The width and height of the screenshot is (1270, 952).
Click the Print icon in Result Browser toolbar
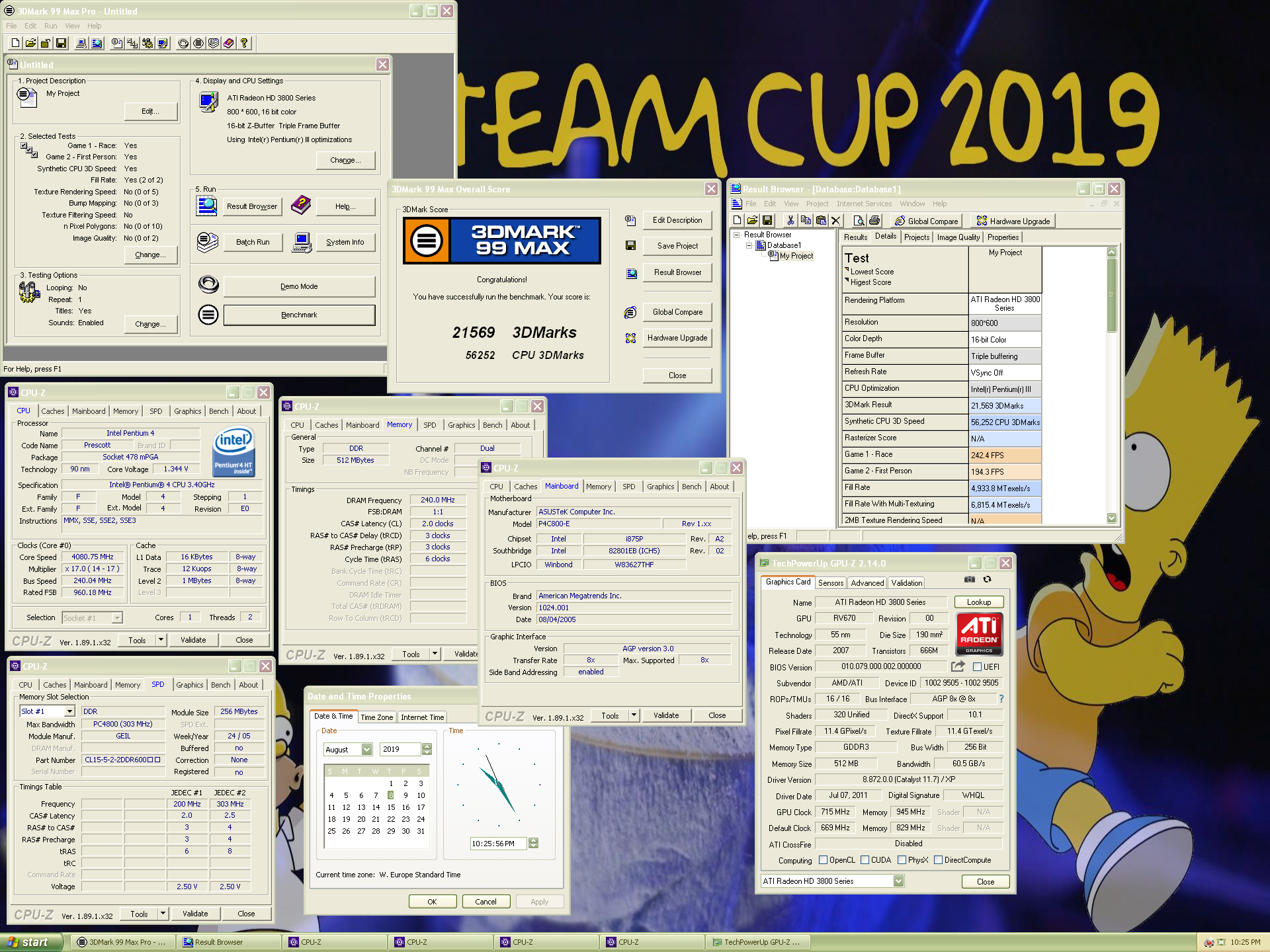[x=874, y=221]
